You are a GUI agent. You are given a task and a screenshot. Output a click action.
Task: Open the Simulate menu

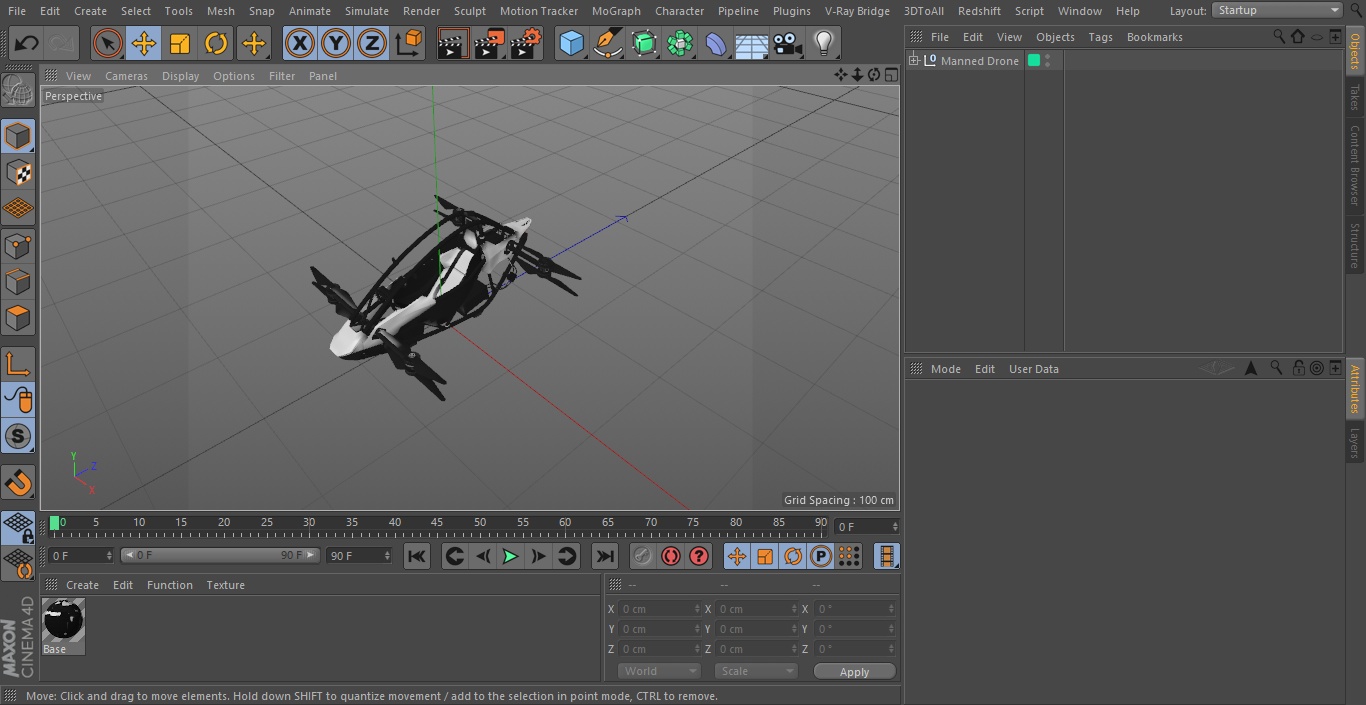click(367, 11)
